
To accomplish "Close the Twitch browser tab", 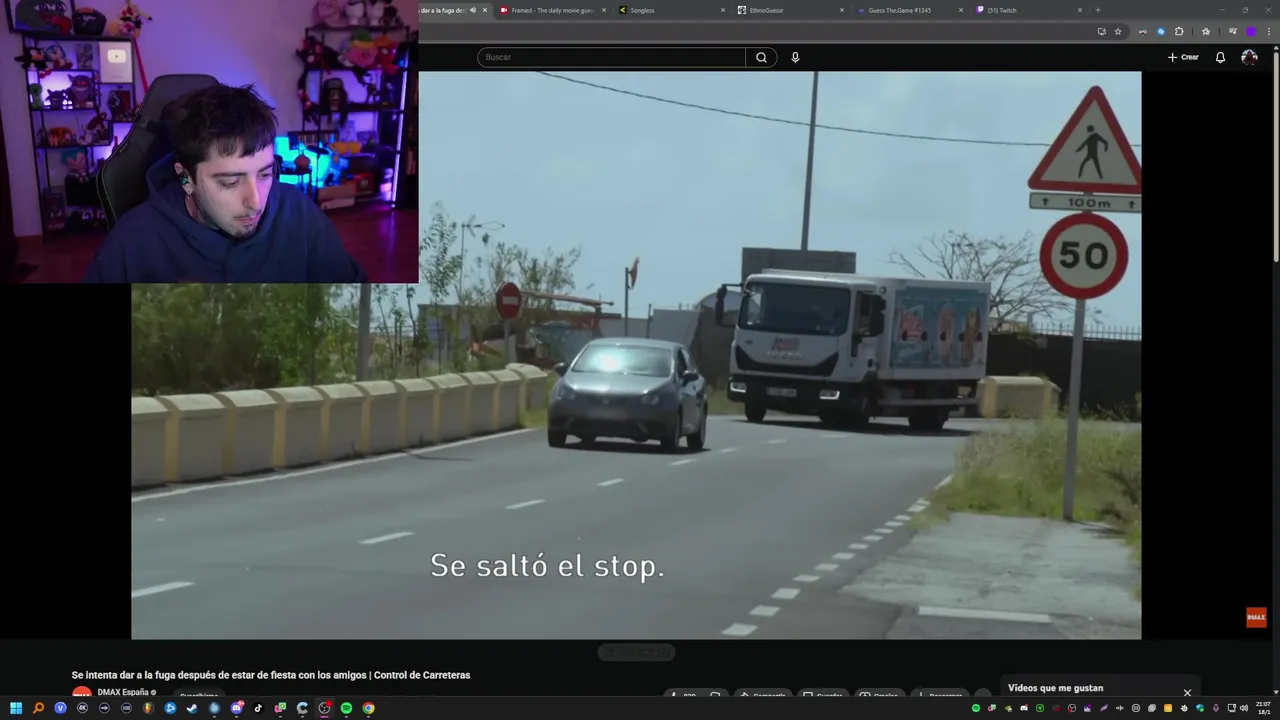I will (1080, 10).
